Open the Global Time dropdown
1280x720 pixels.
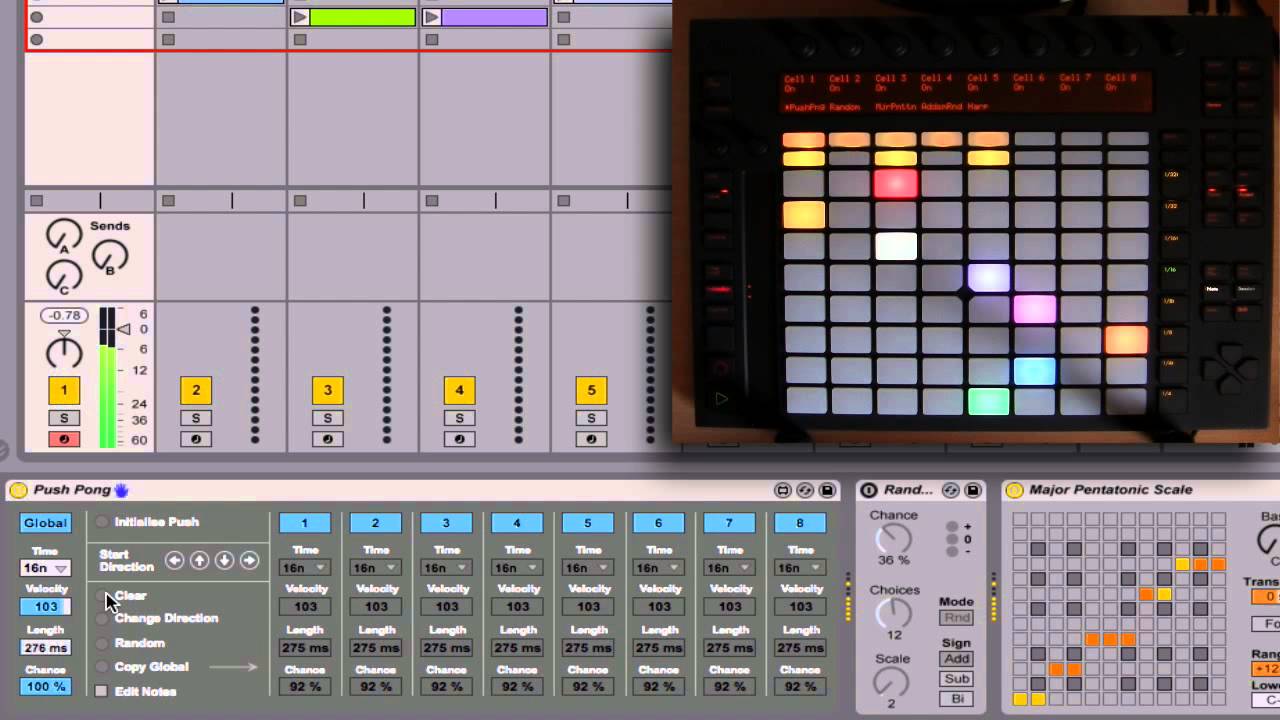click(46, 568)
